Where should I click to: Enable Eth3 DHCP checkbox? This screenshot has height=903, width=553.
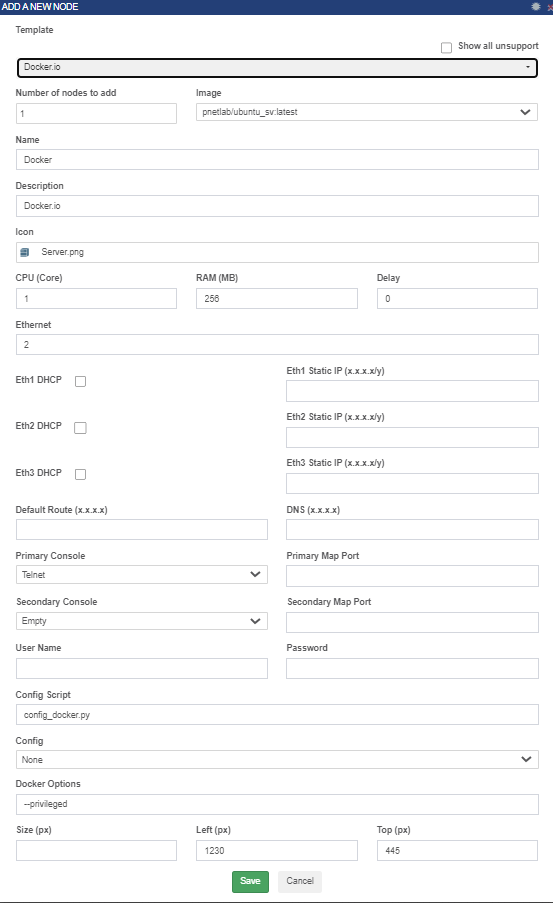click(x=81, y=474)
